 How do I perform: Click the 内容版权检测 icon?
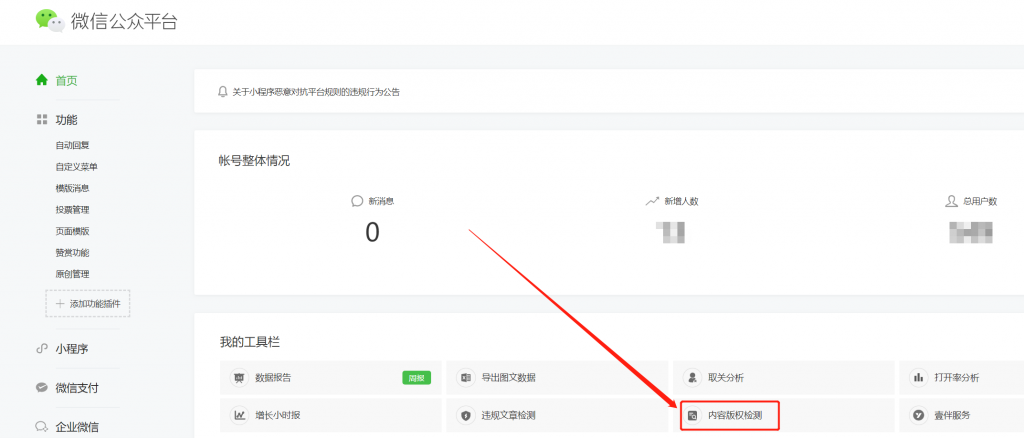692,415
